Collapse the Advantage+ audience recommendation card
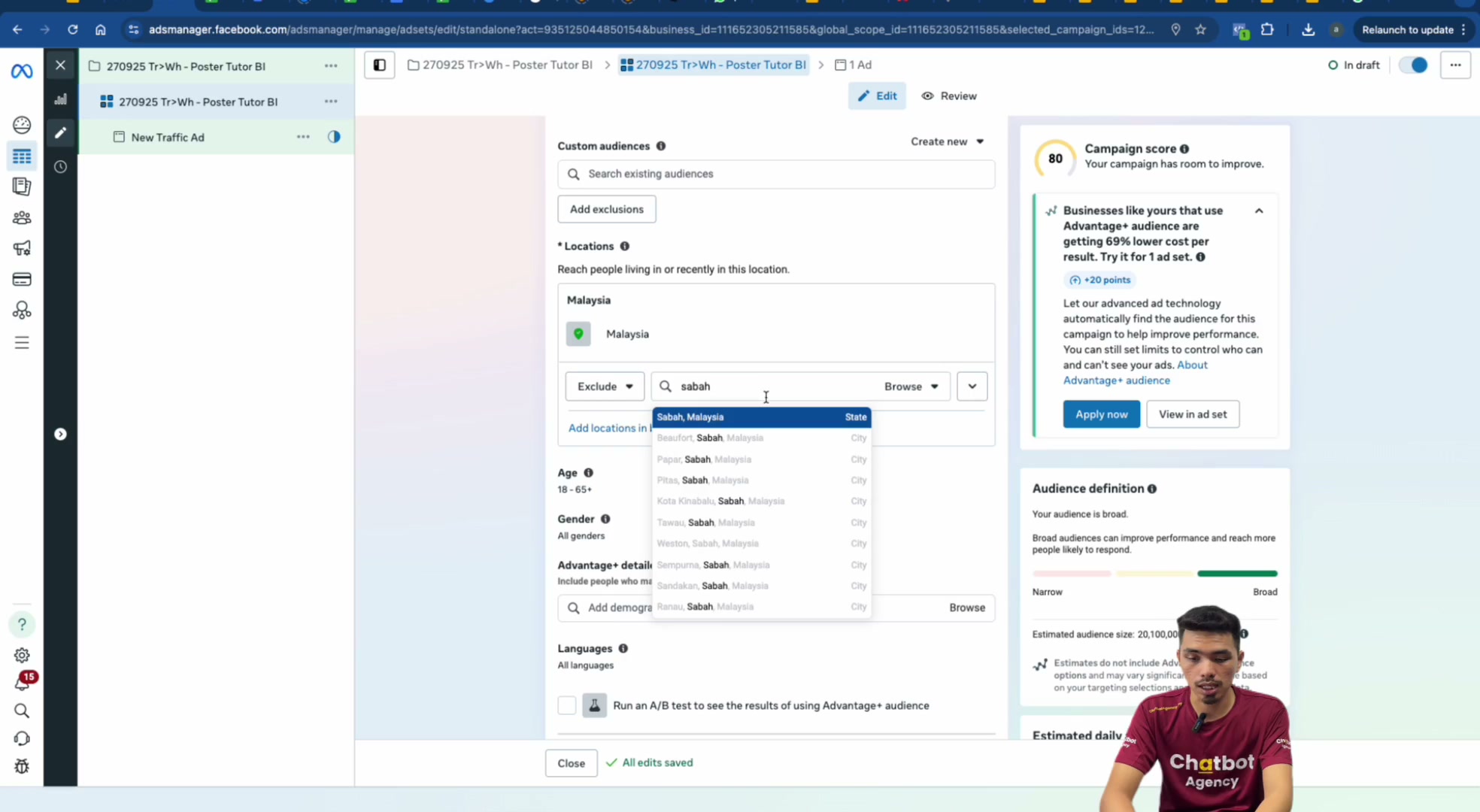Screen dimensions: 1480x812 [x=1259, y=211]
